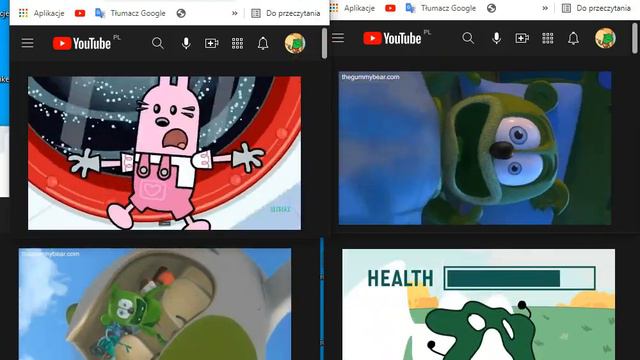Open notifications bell in left window
The width and height of the screenshot is (640, 360).
tap(263, 43)
